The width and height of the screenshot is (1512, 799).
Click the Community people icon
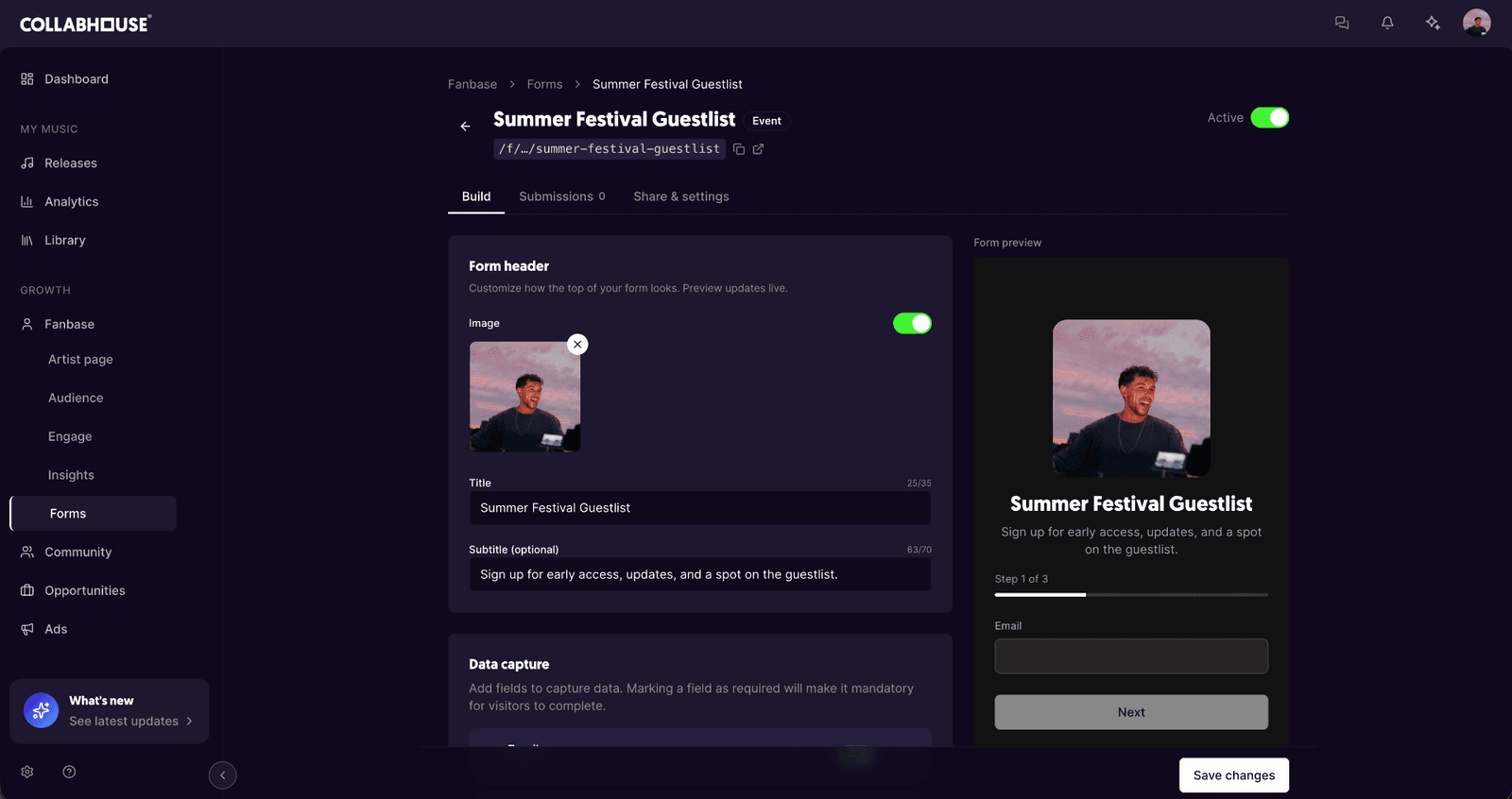[27, 552]
